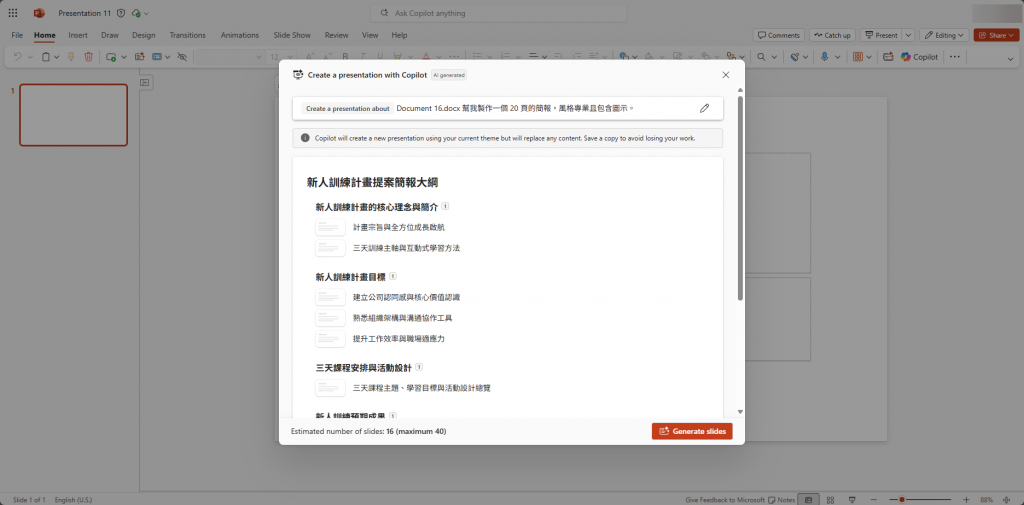The image size is (1024, 505).
Task: Click the New Slide icon
Action: [x=111, y=57]
